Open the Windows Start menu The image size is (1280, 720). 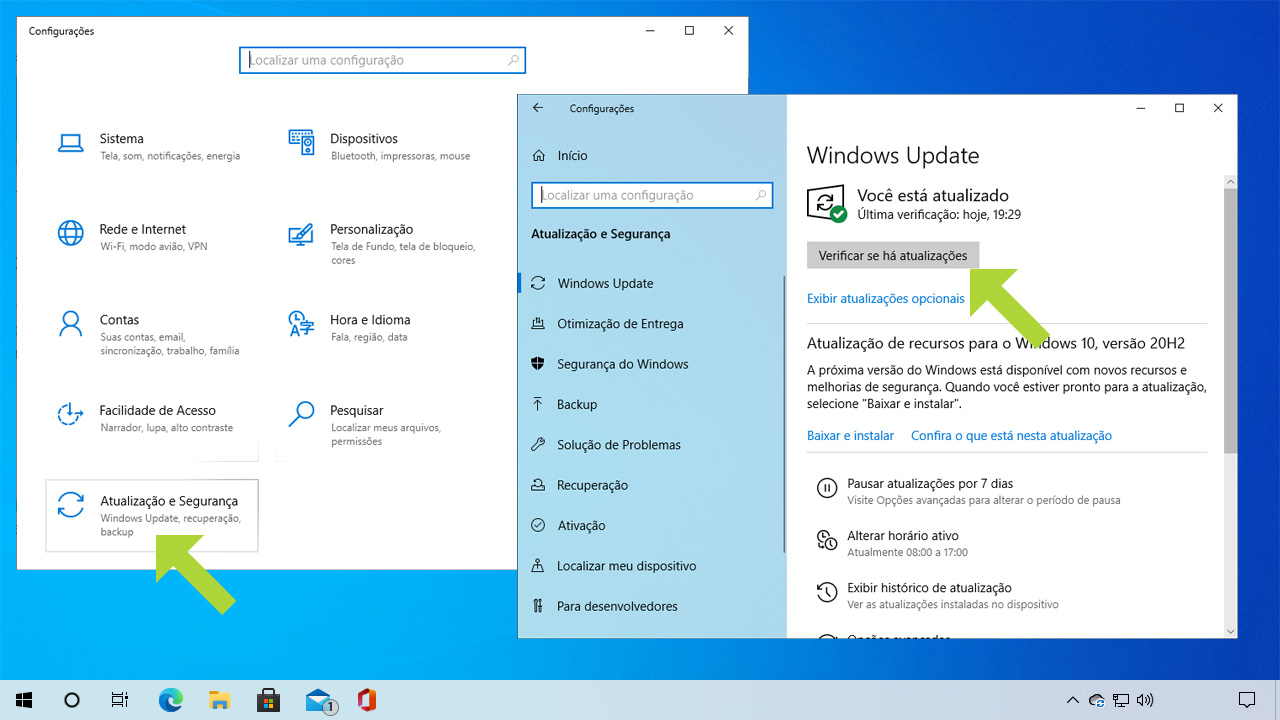(24, 700)
